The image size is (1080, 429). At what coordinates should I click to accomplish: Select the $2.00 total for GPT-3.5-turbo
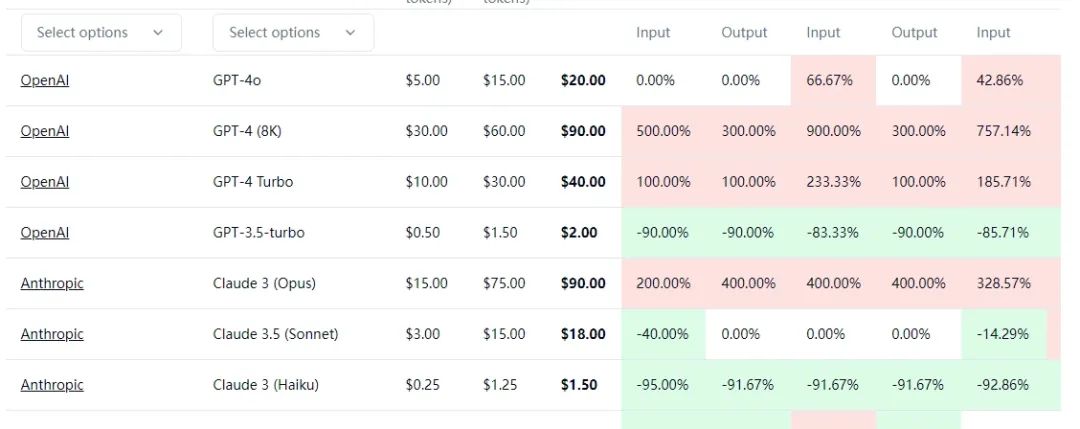tap(579, 233)
